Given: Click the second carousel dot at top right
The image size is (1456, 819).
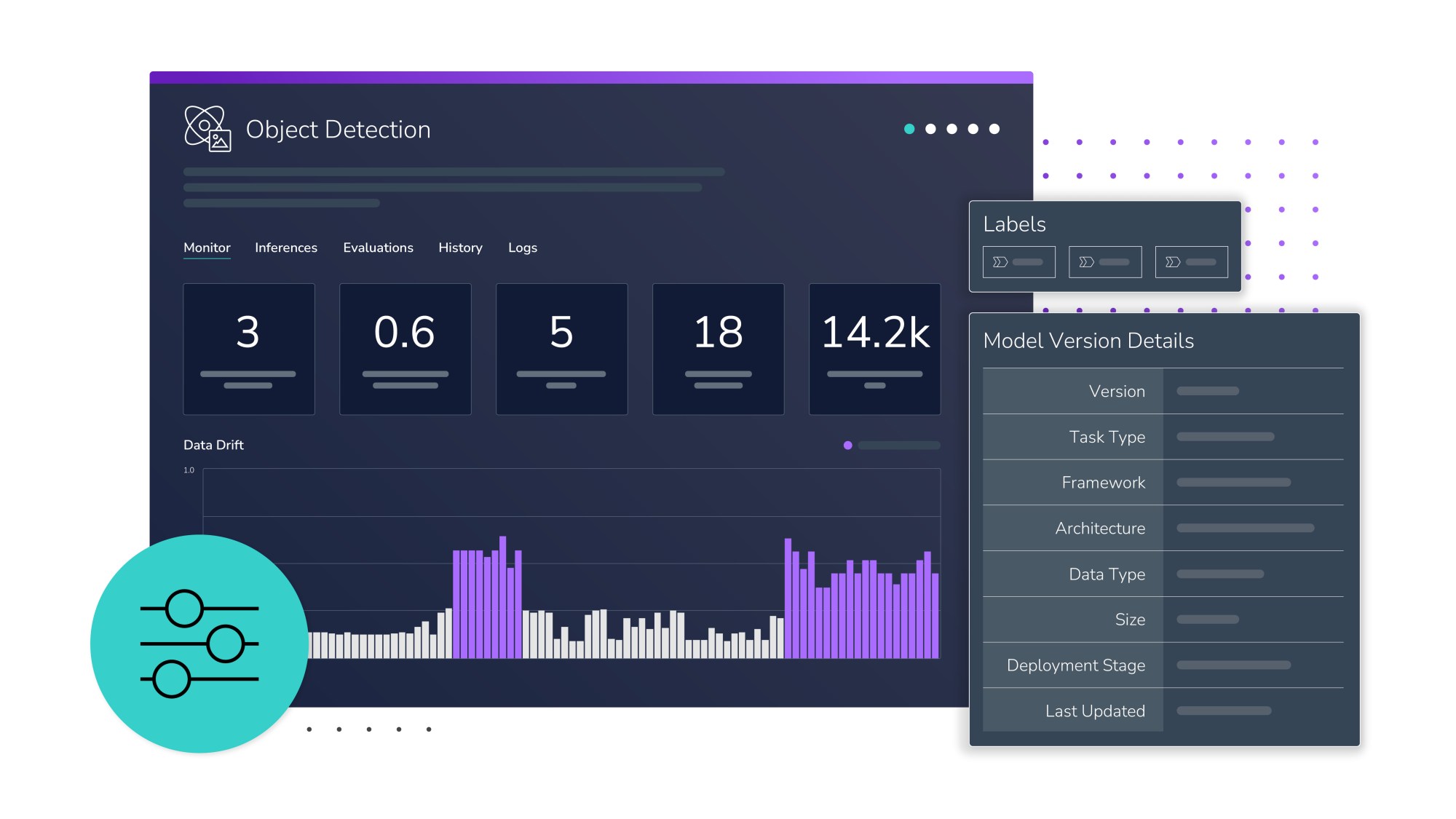Looking at the screenshot, I should click(930, 127).
